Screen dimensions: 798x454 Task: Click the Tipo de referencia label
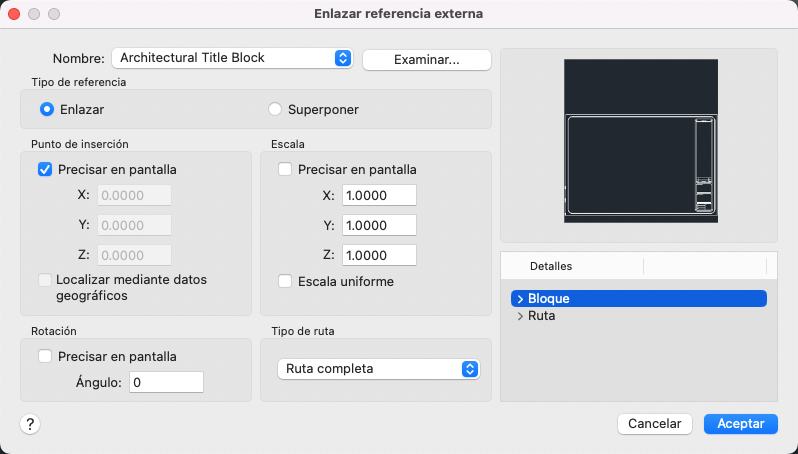[x=79, y=82]
